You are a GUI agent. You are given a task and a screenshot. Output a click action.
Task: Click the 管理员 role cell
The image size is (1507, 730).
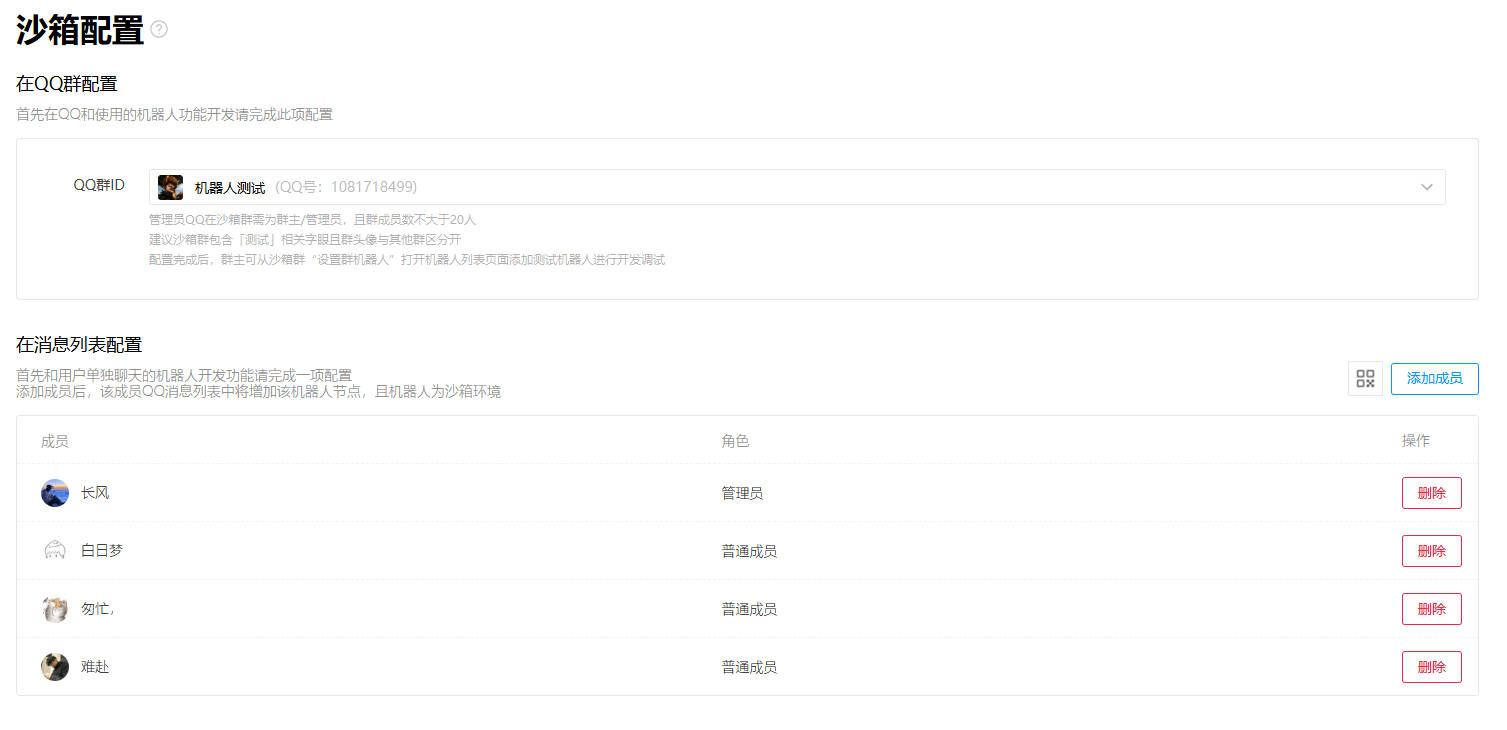[x=742, y=493]
